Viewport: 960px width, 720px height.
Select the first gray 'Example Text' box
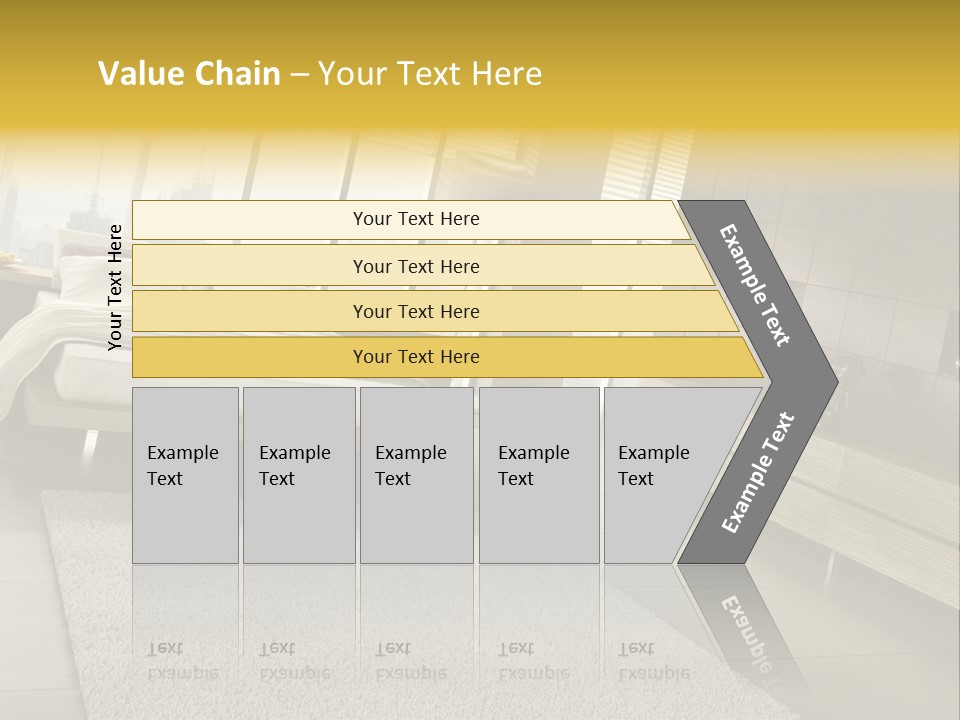click(x=186, y=475)
